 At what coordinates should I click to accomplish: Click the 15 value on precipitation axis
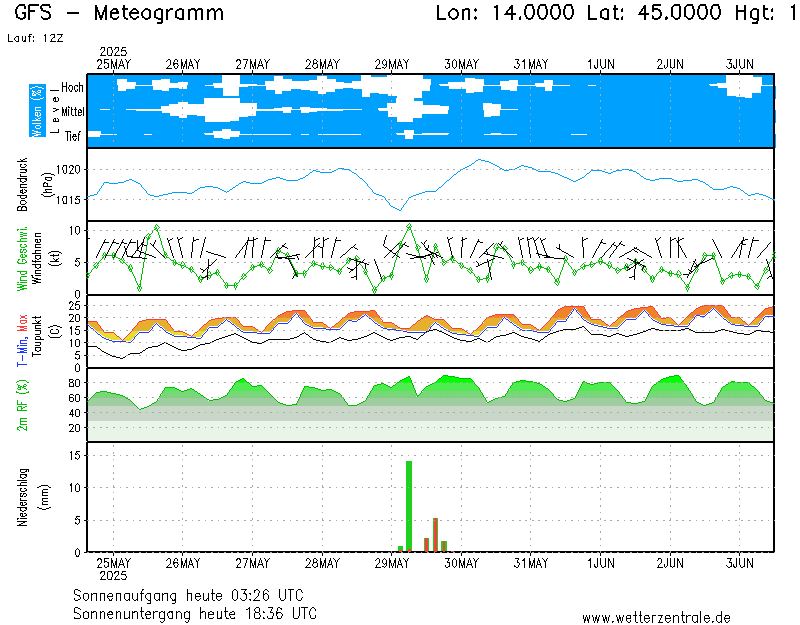[x=74, y=456]
